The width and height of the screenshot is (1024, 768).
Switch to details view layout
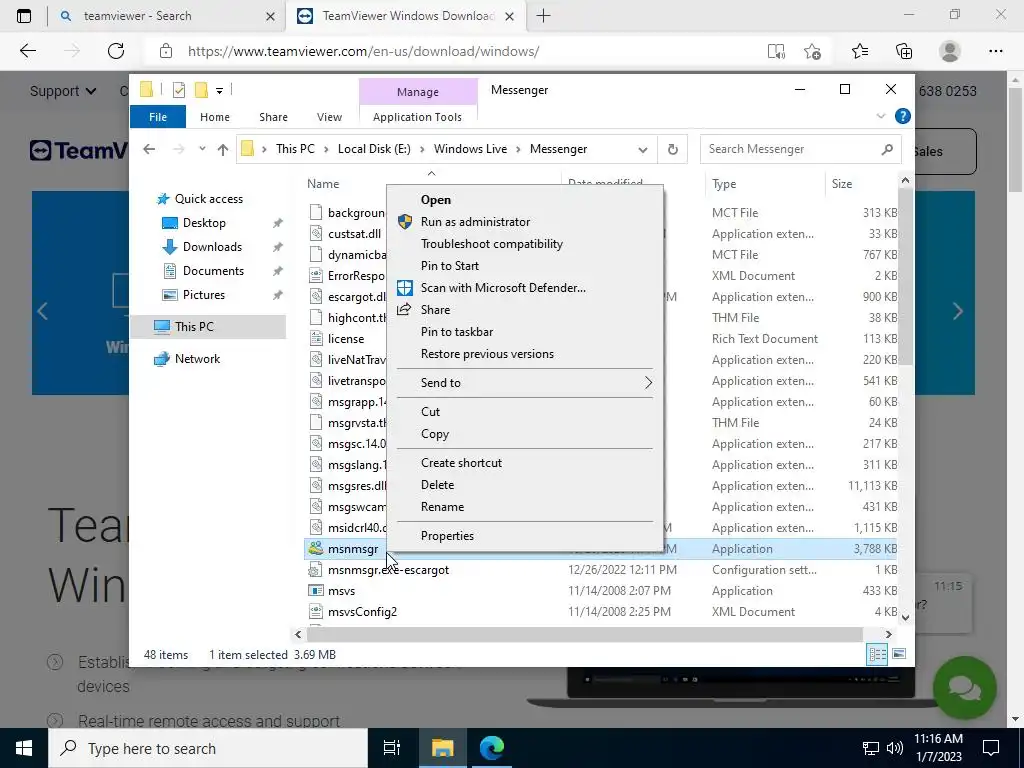[x=877, y=654]
